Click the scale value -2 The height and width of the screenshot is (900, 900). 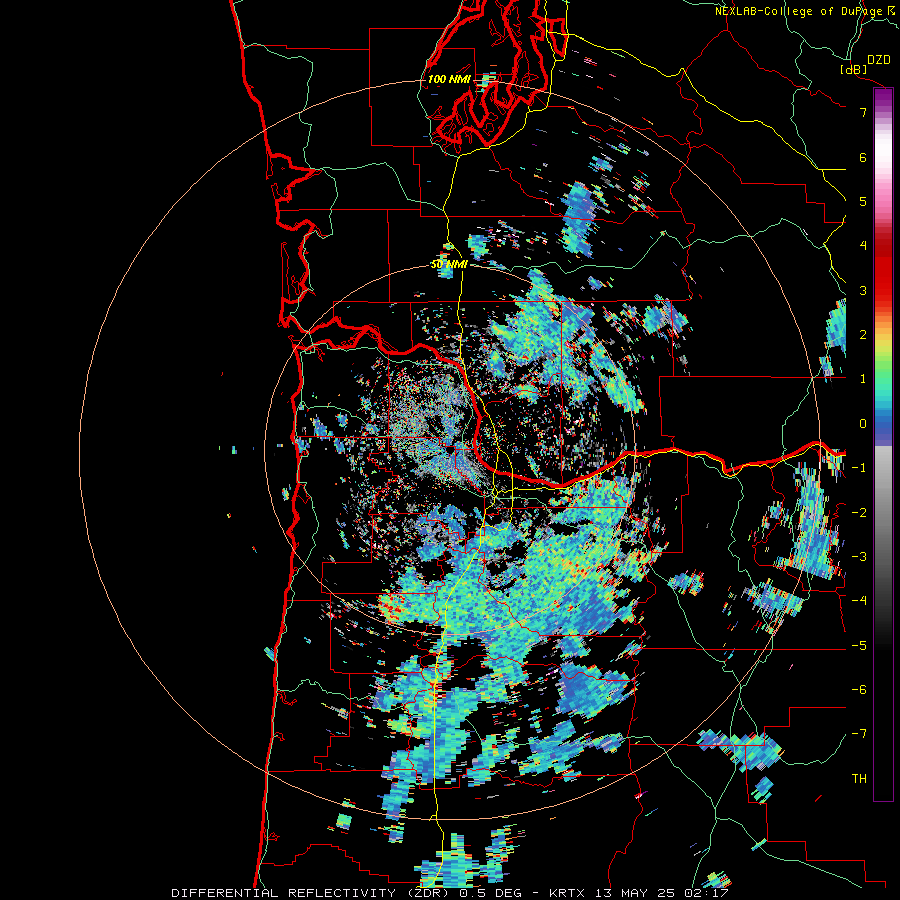pos(859,513)
